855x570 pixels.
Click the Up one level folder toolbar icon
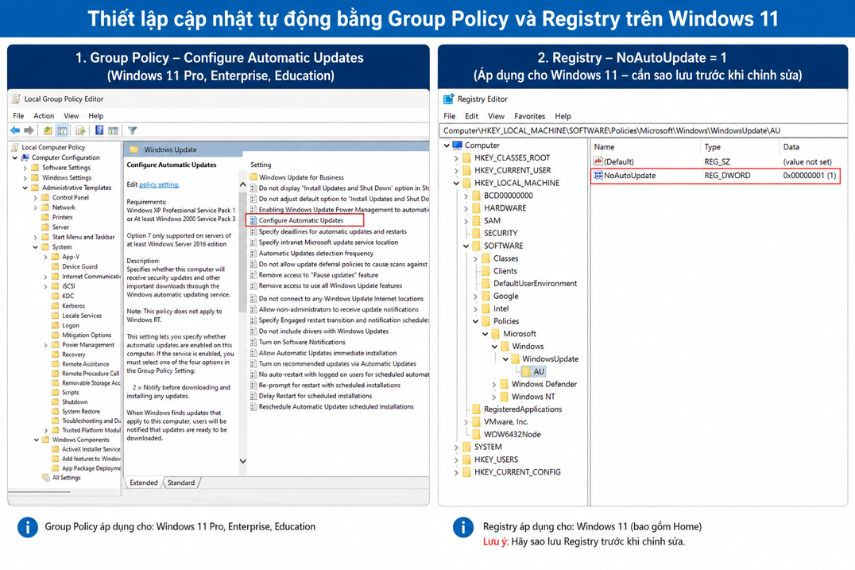tap(48, 130)
